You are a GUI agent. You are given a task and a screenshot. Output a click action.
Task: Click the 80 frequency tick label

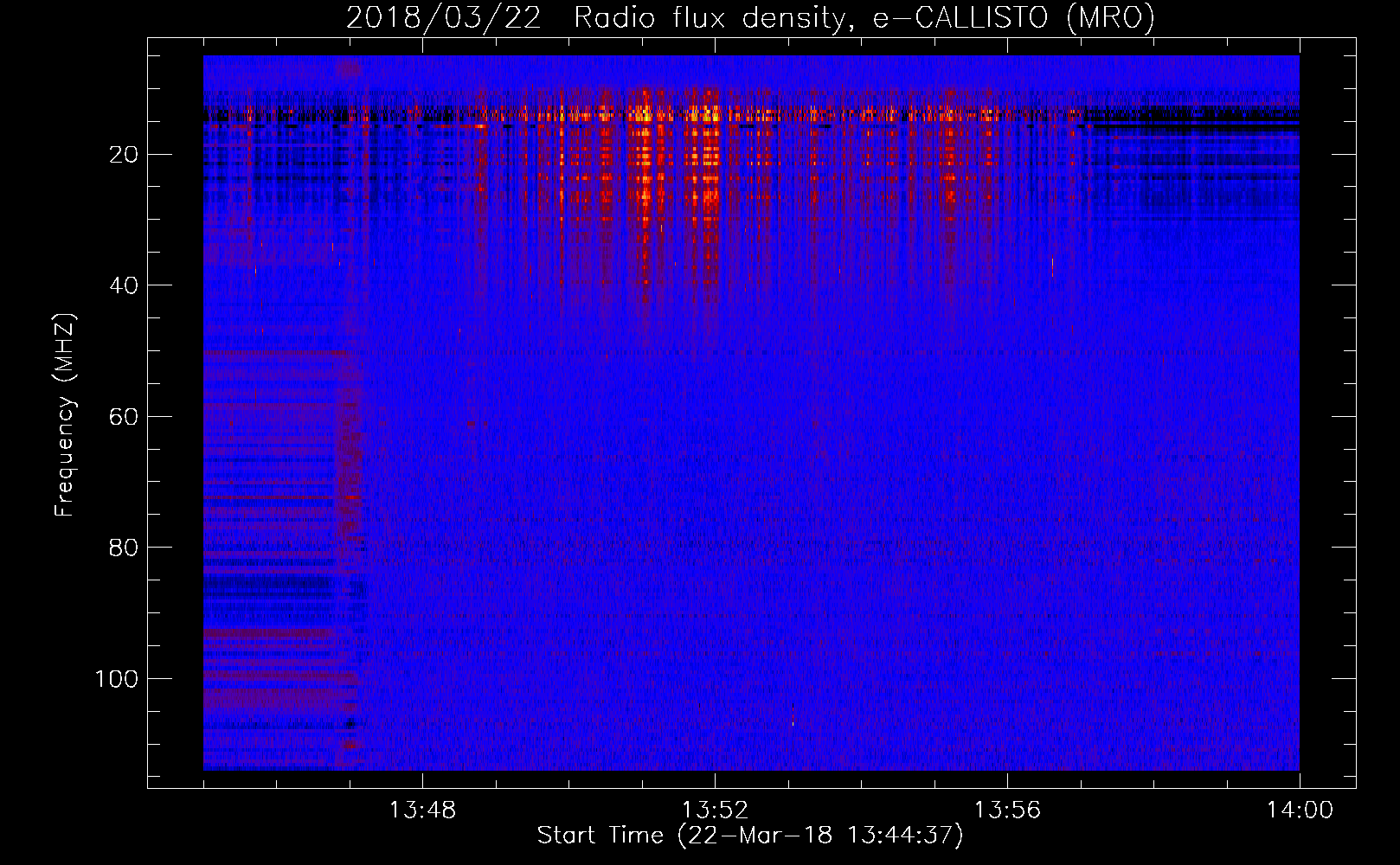pos(124,548)
